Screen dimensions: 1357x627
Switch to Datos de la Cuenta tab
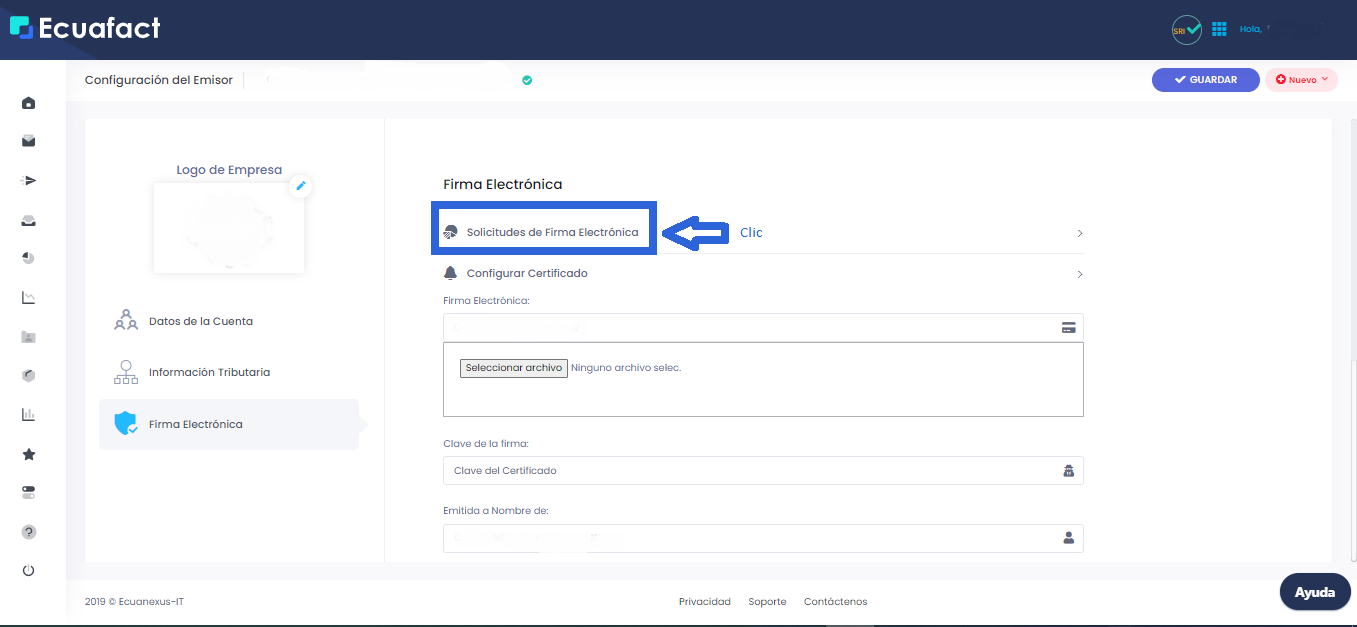[200, 321]
